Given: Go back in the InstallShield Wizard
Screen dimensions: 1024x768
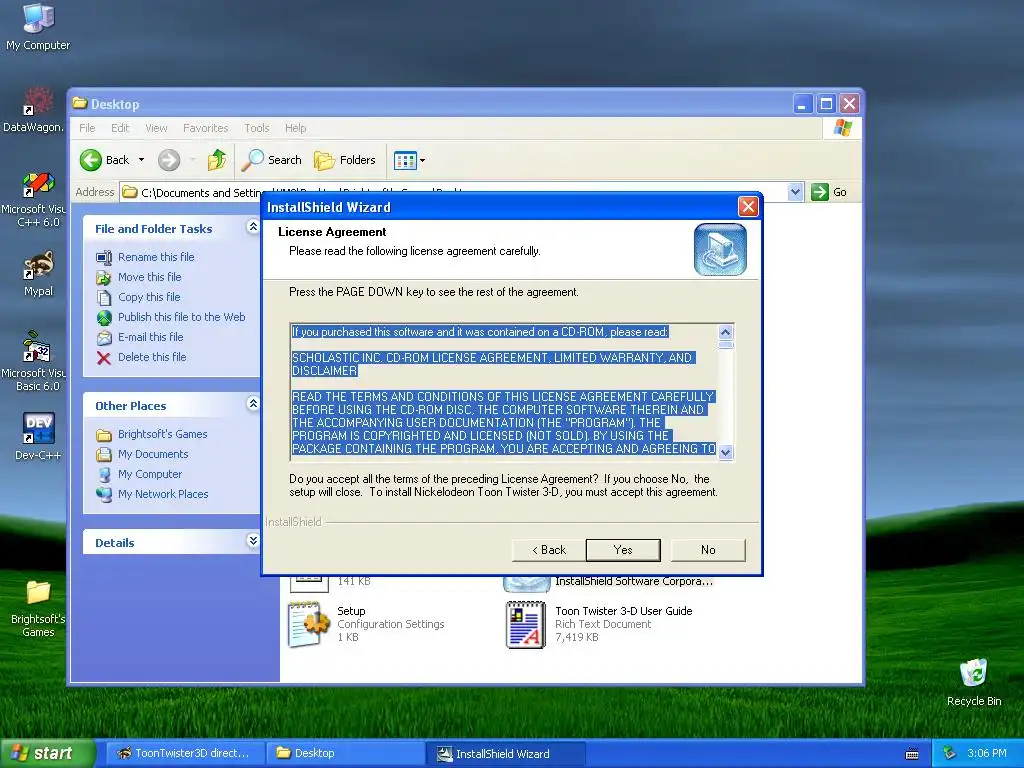Looking at the screenshot, I should pos(549,550).
